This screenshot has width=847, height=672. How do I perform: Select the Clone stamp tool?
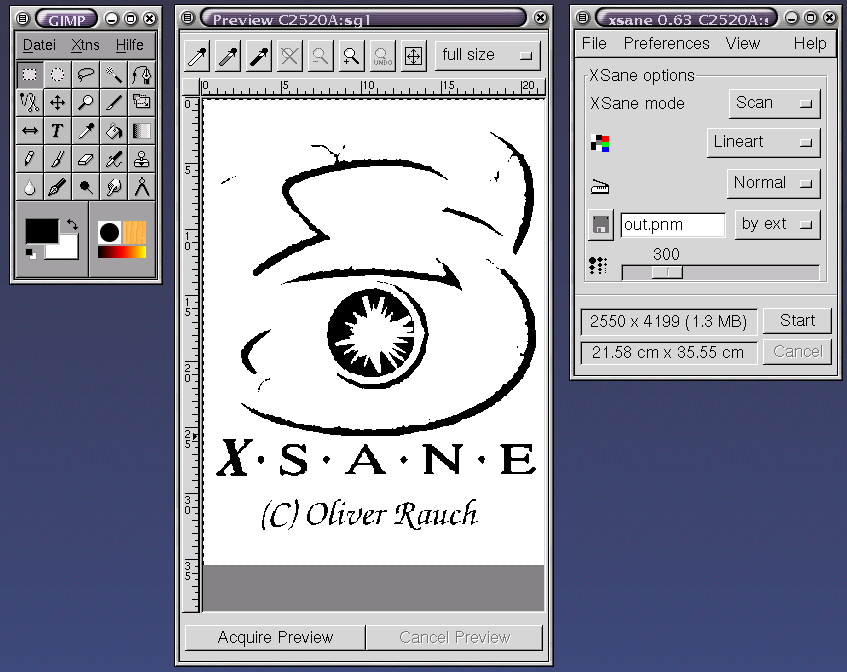[x=142, y=159]
